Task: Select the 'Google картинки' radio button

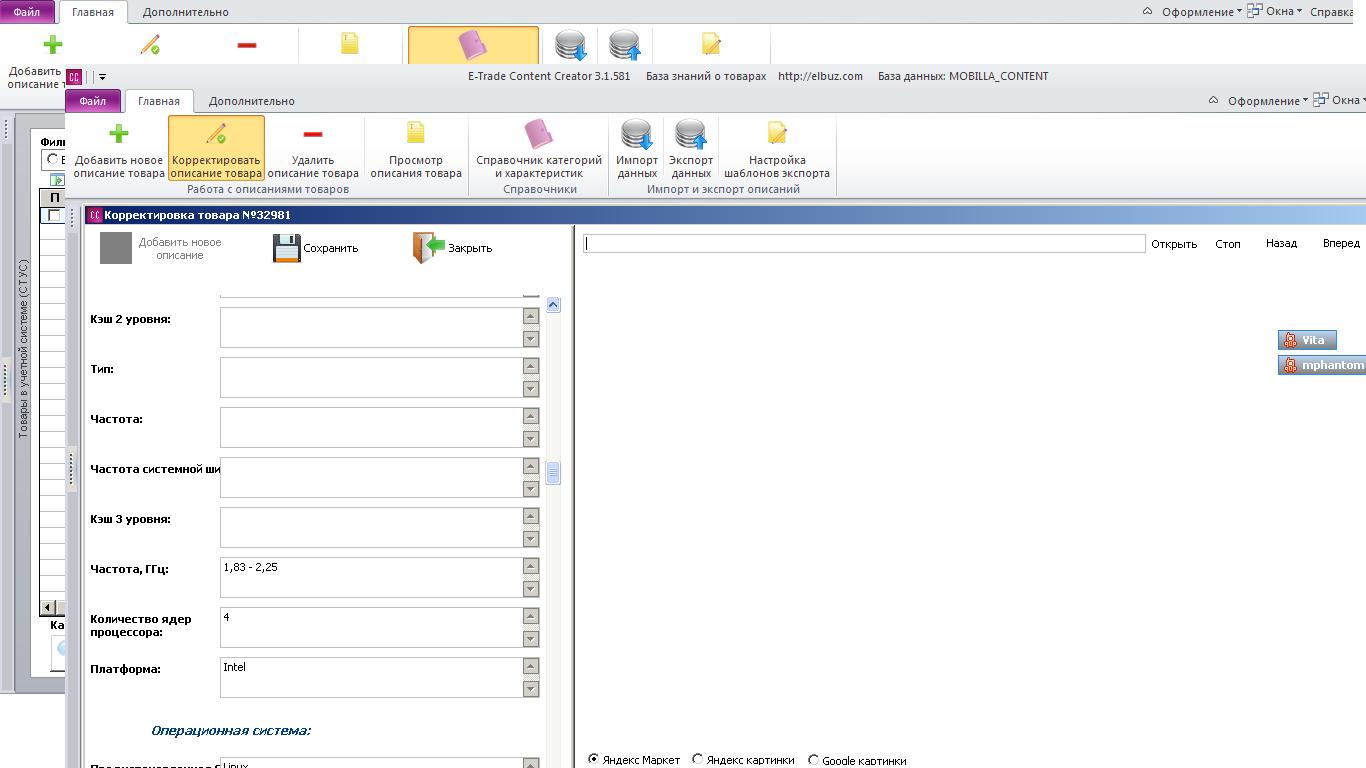Action: 813,760
